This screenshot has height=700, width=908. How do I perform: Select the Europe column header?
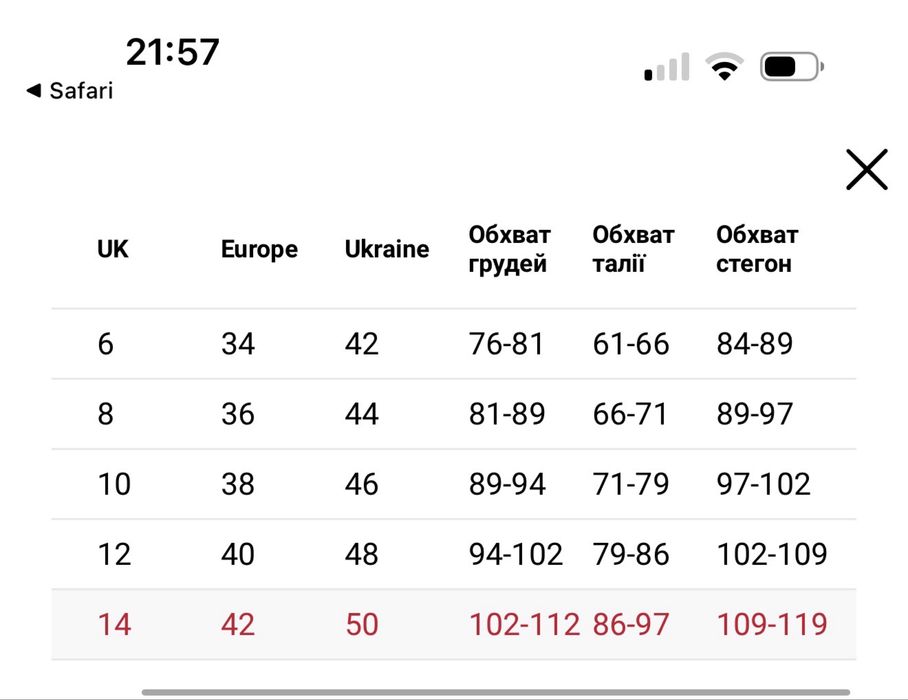[x=259, y=249]
